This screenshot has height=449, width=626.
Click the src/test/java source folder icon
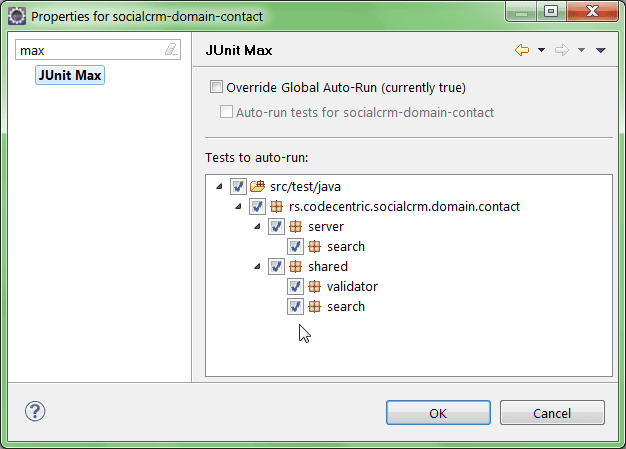tap(257, 187)
